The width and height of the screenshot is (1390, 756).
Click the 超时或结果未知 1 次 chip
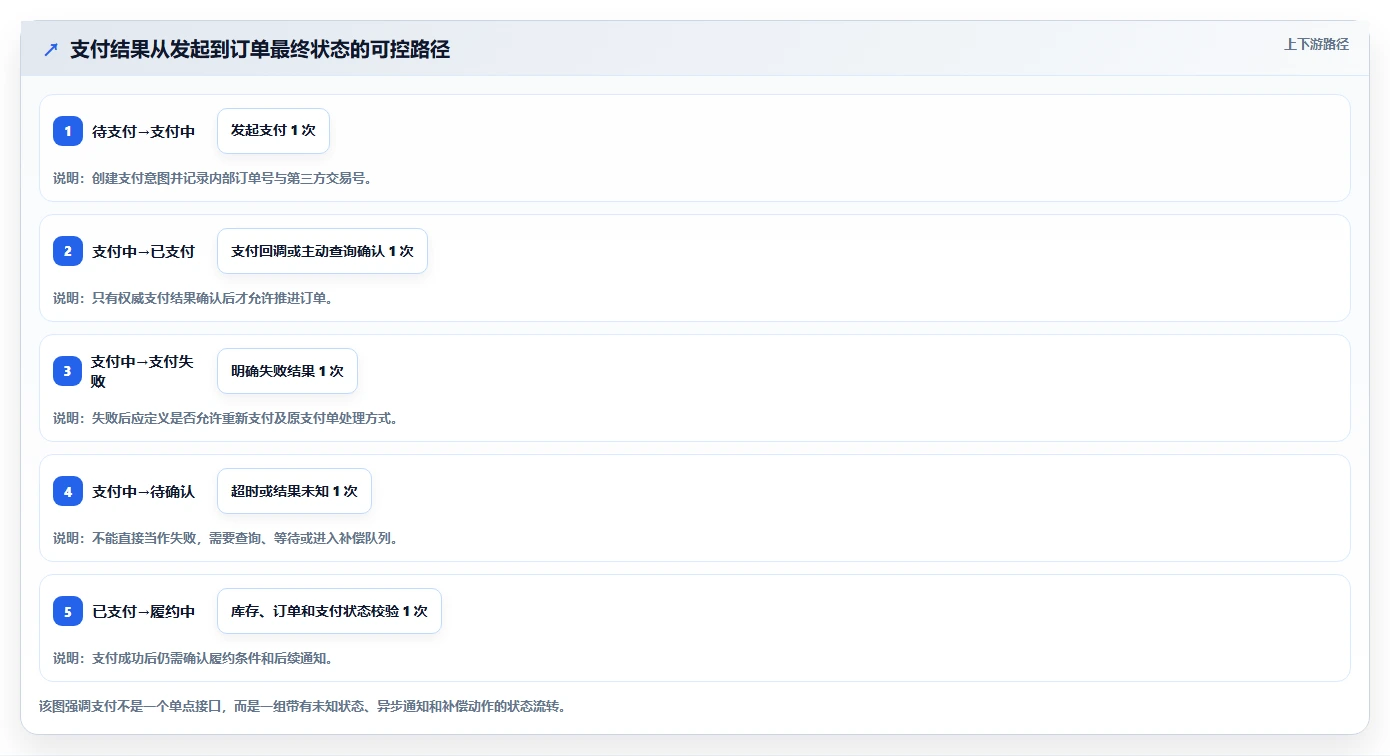[x=294, y=491]
